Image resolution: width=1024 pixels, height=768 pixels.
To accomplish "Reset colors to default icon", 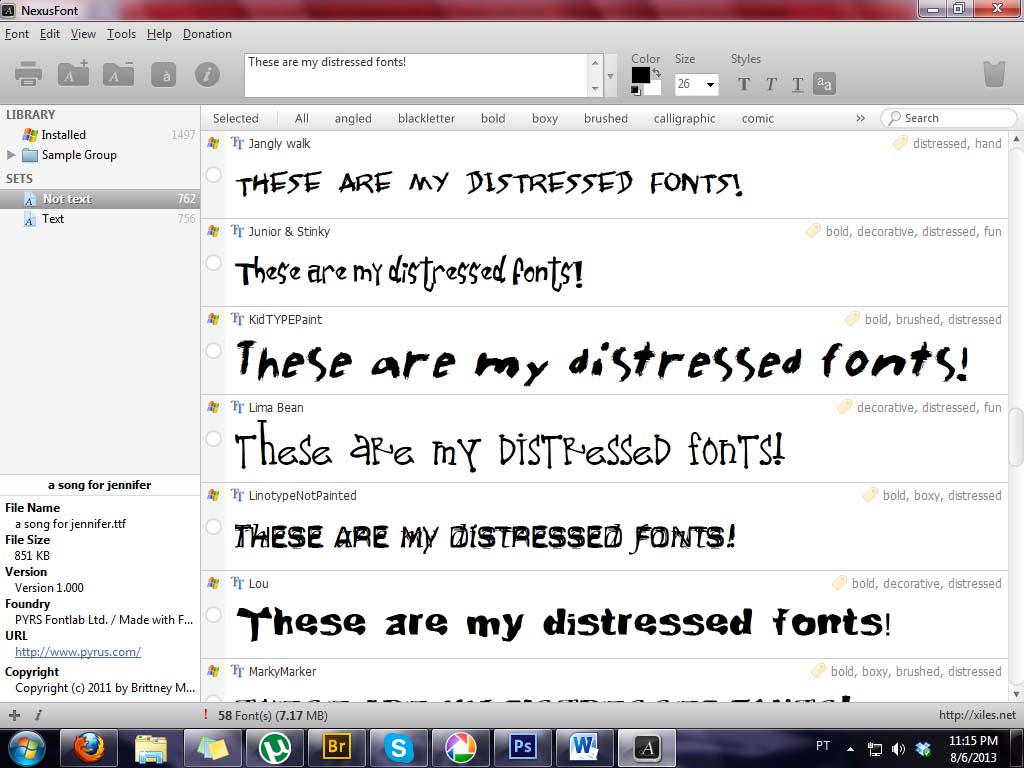I will coord(635,91).
